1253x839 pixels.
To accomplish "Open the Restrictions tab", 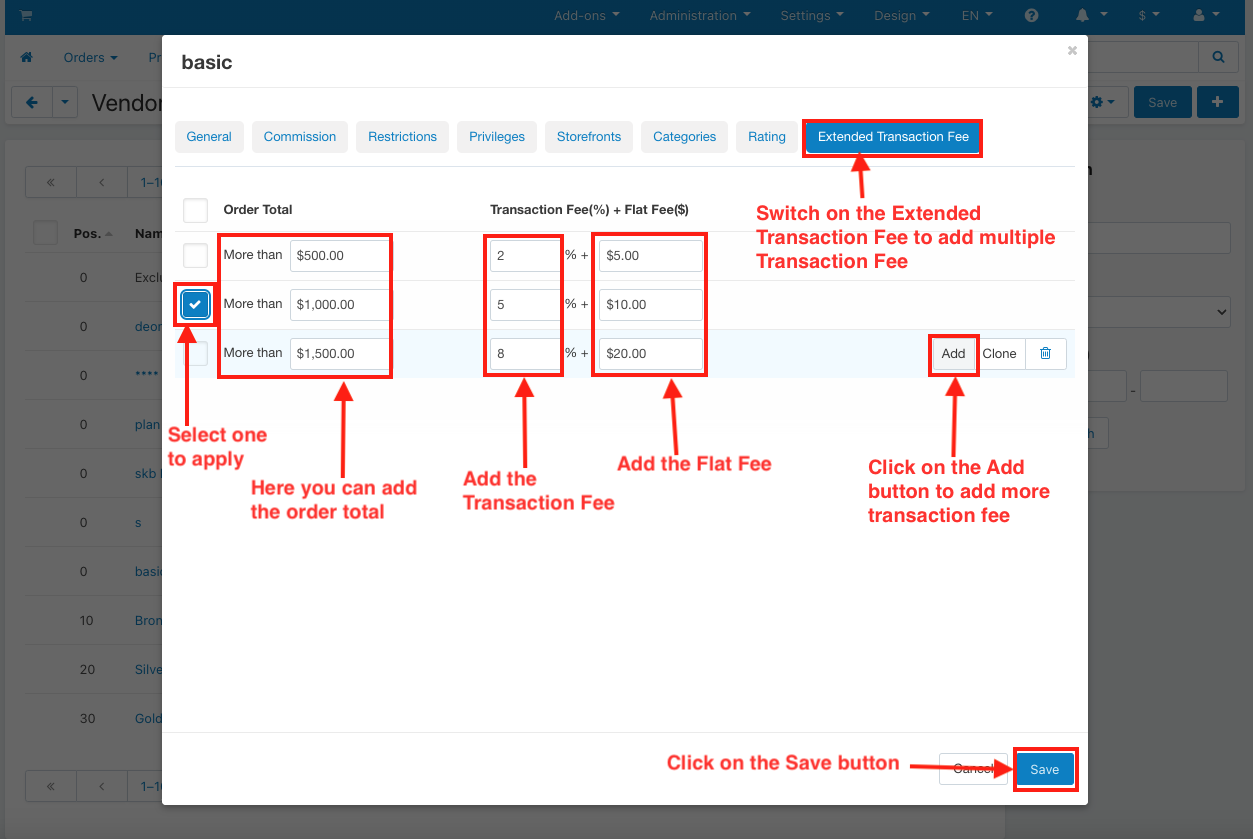I will point(402,137).
